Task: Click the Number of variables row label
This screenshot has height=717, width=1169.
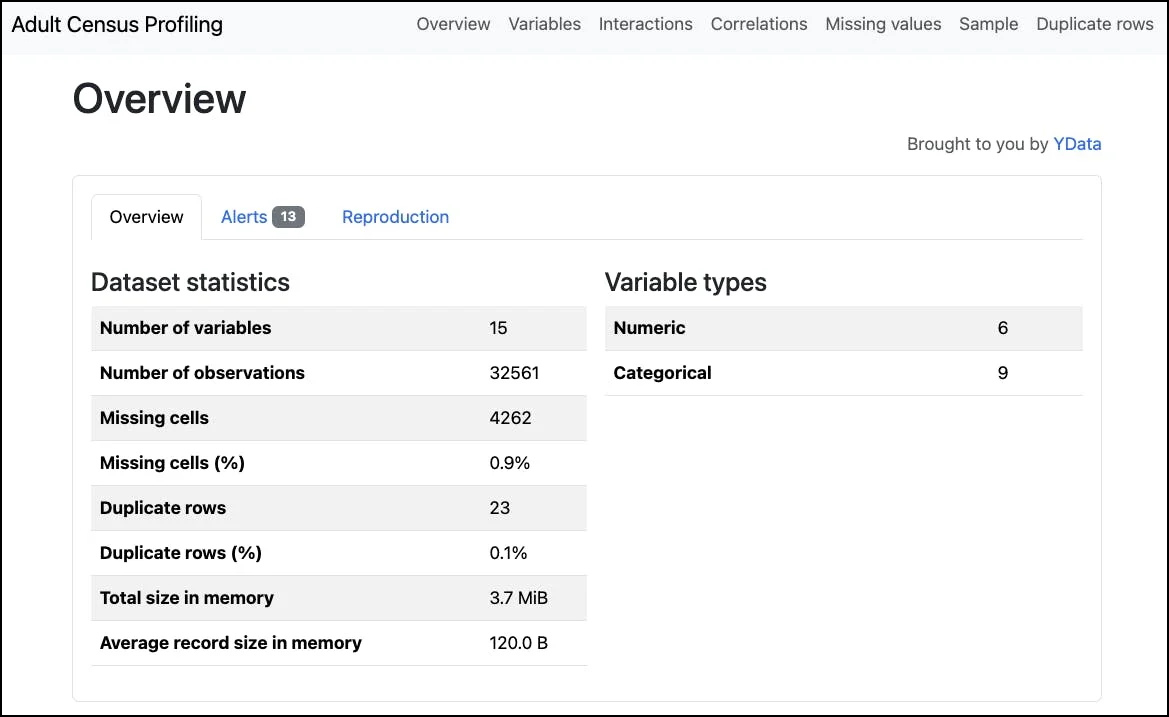Action: (185, 328)
